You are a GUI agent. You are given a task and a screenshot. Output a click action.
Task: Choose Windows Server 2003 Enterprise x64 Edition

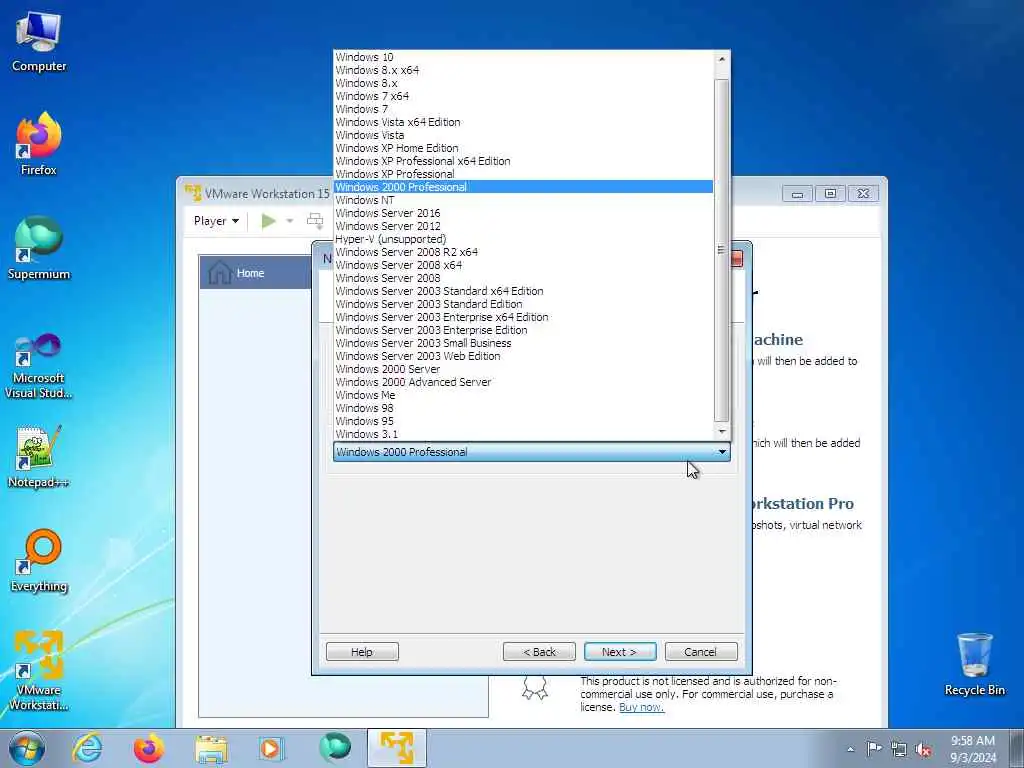pyautogui.click(x=523, y=317)
